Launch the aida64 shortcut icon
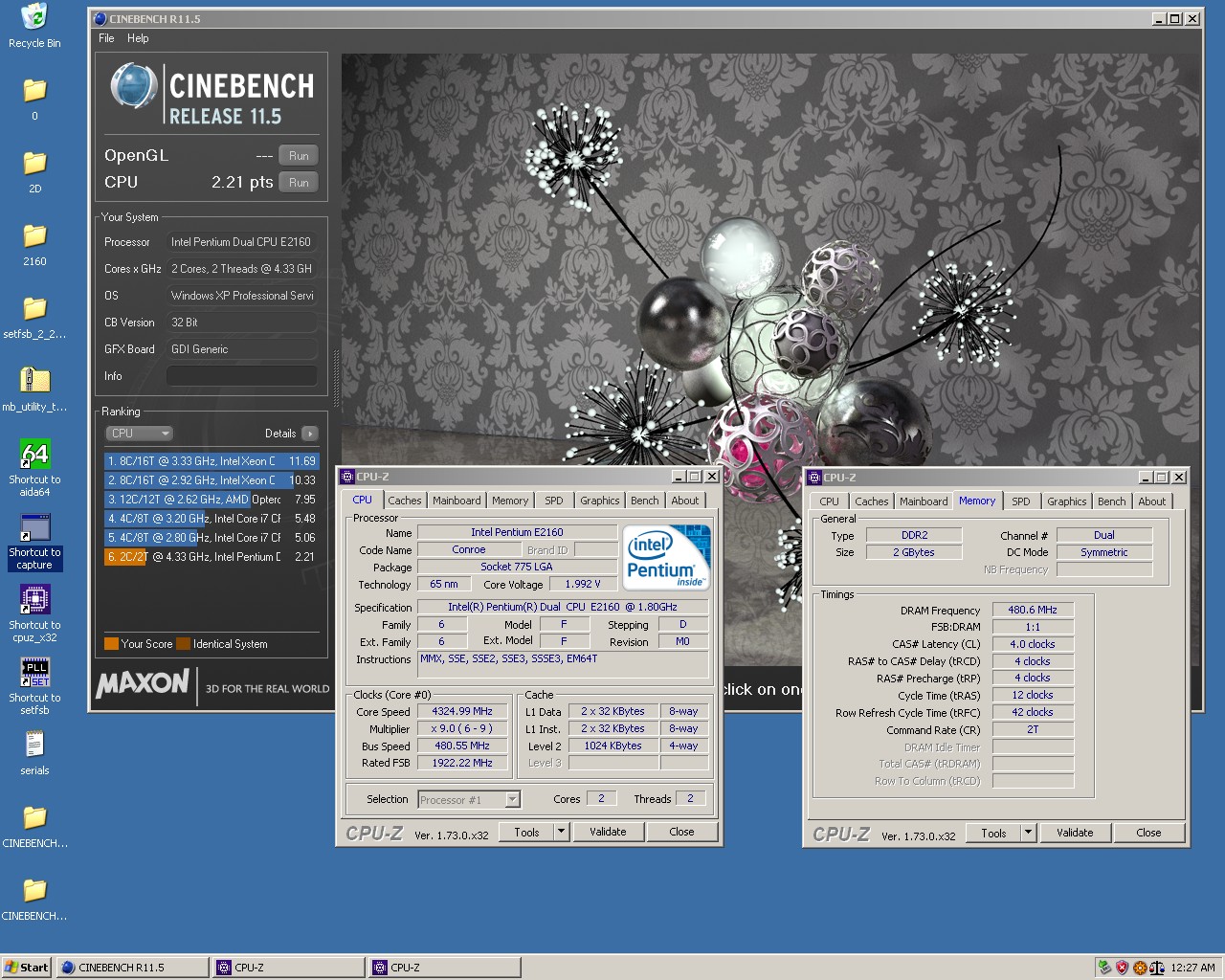The image size is (1225, 980). click(x=34, y=454)
